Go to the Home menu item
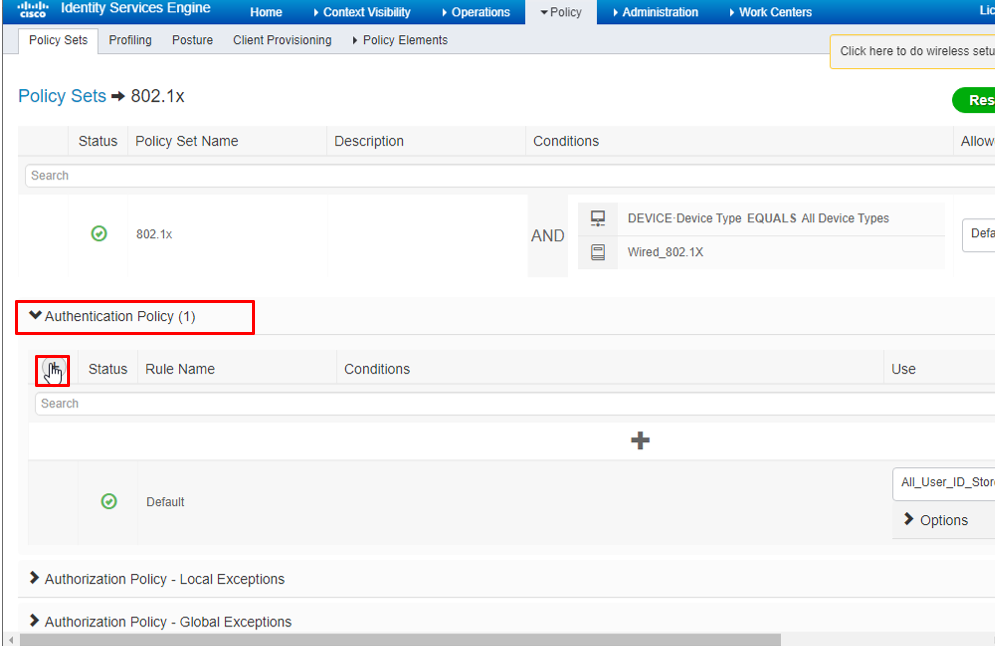Viewport: 998px width, 648px height. (266, 12)
